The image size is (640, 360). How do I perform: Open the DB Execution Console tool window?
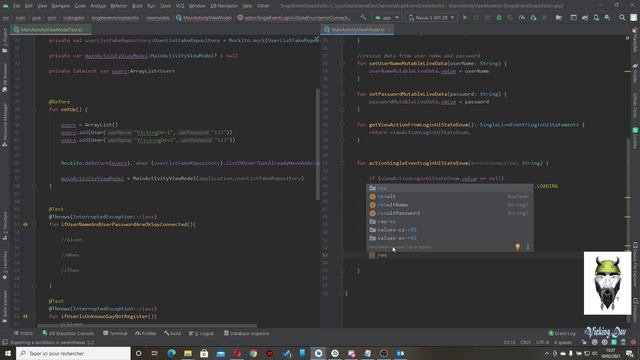click(x=68, y=333)
